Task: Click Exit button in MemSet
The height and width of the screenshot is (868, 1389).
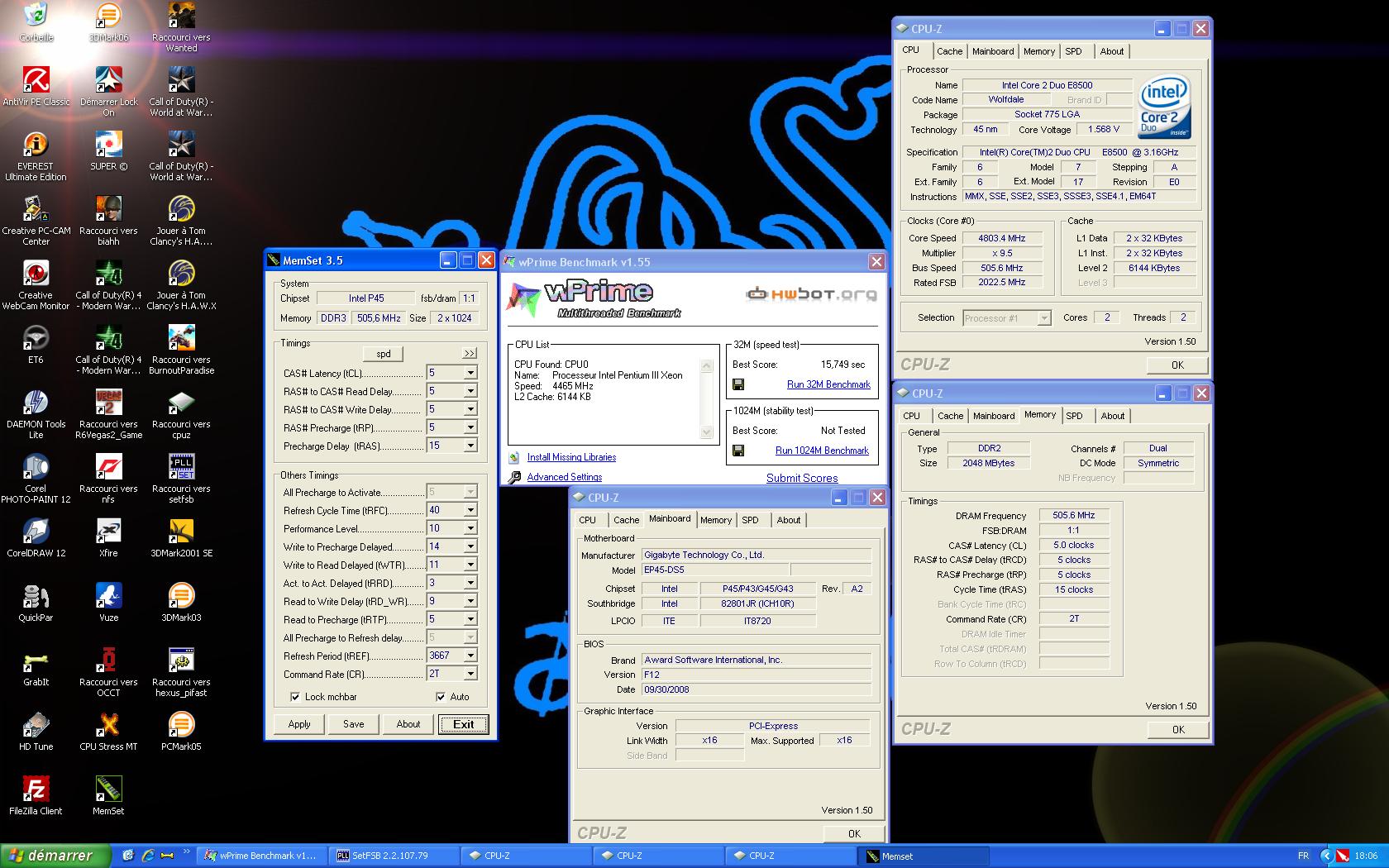Action: point(463,724)
